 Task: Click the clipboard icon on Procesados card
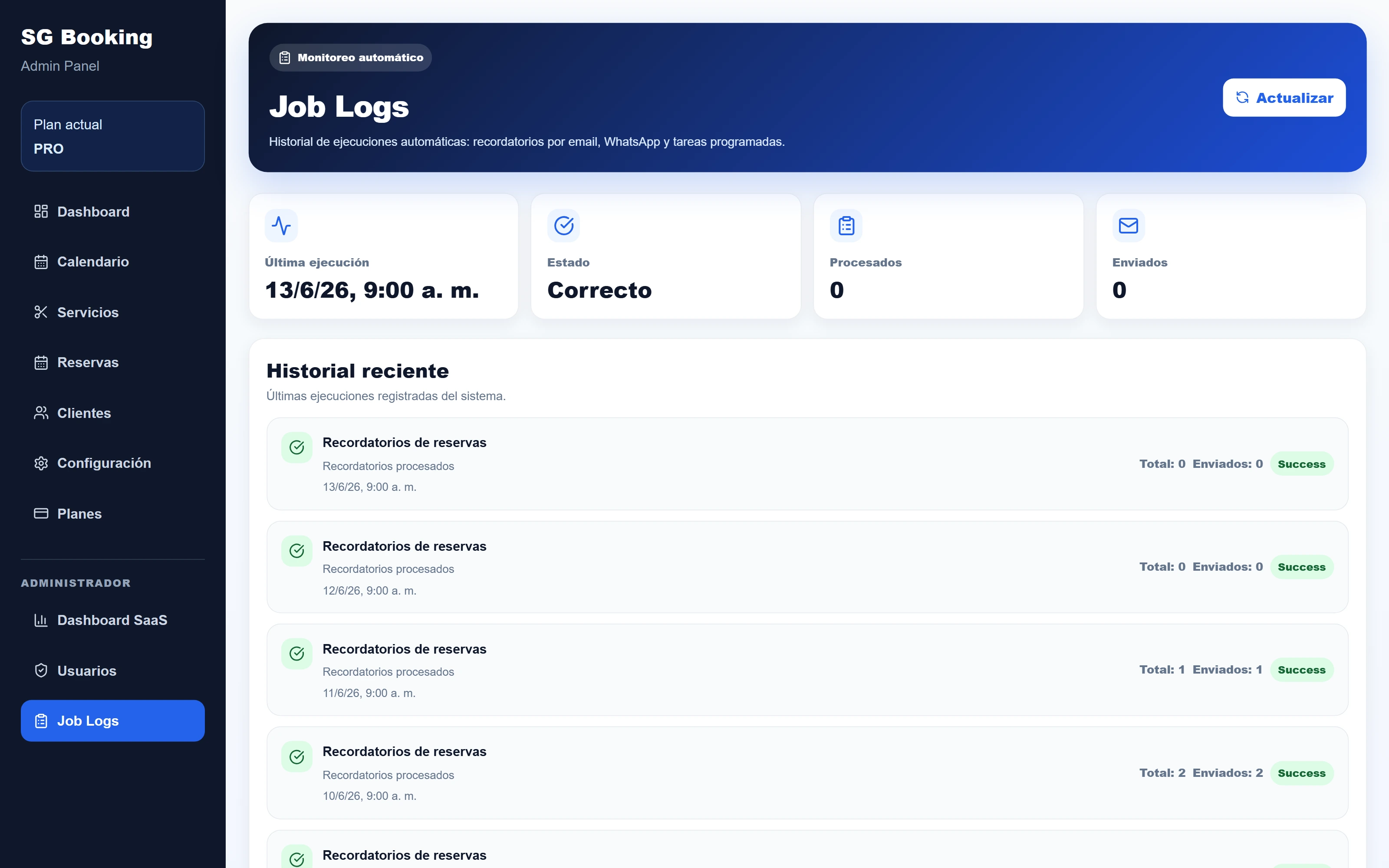click(x=846, y=226)
